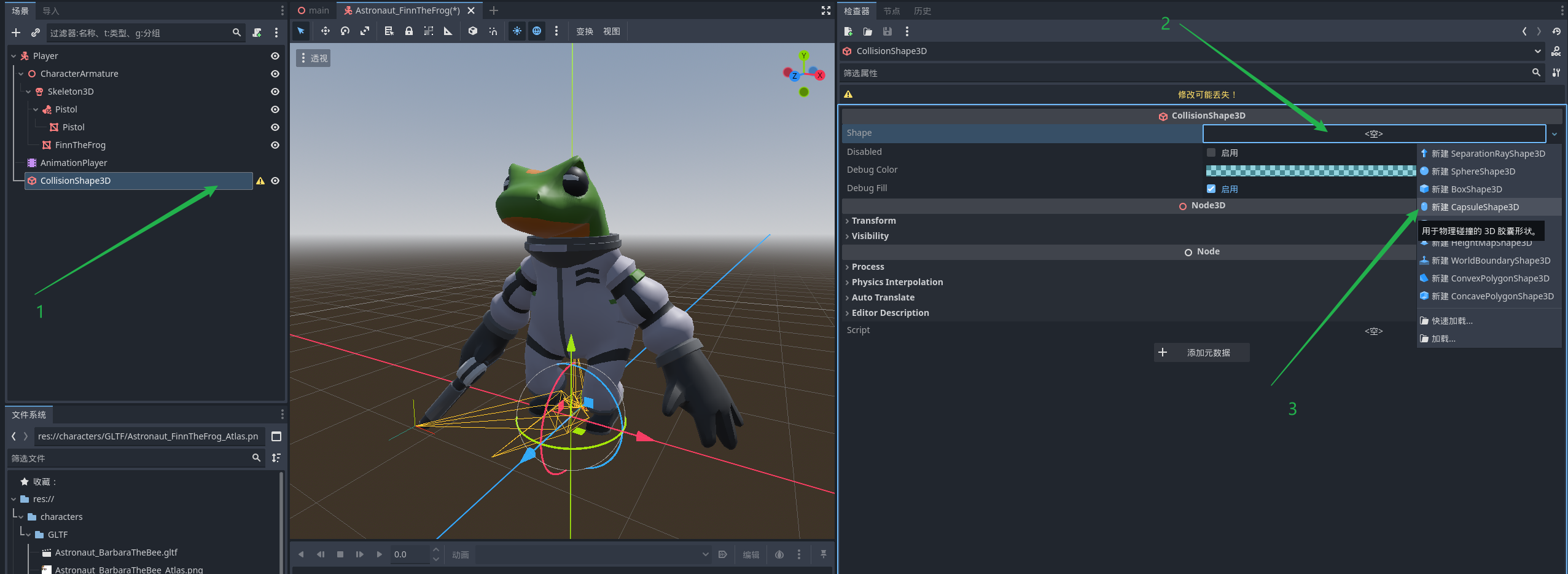Toggle distraction-free mode

(x=826, y=10)
